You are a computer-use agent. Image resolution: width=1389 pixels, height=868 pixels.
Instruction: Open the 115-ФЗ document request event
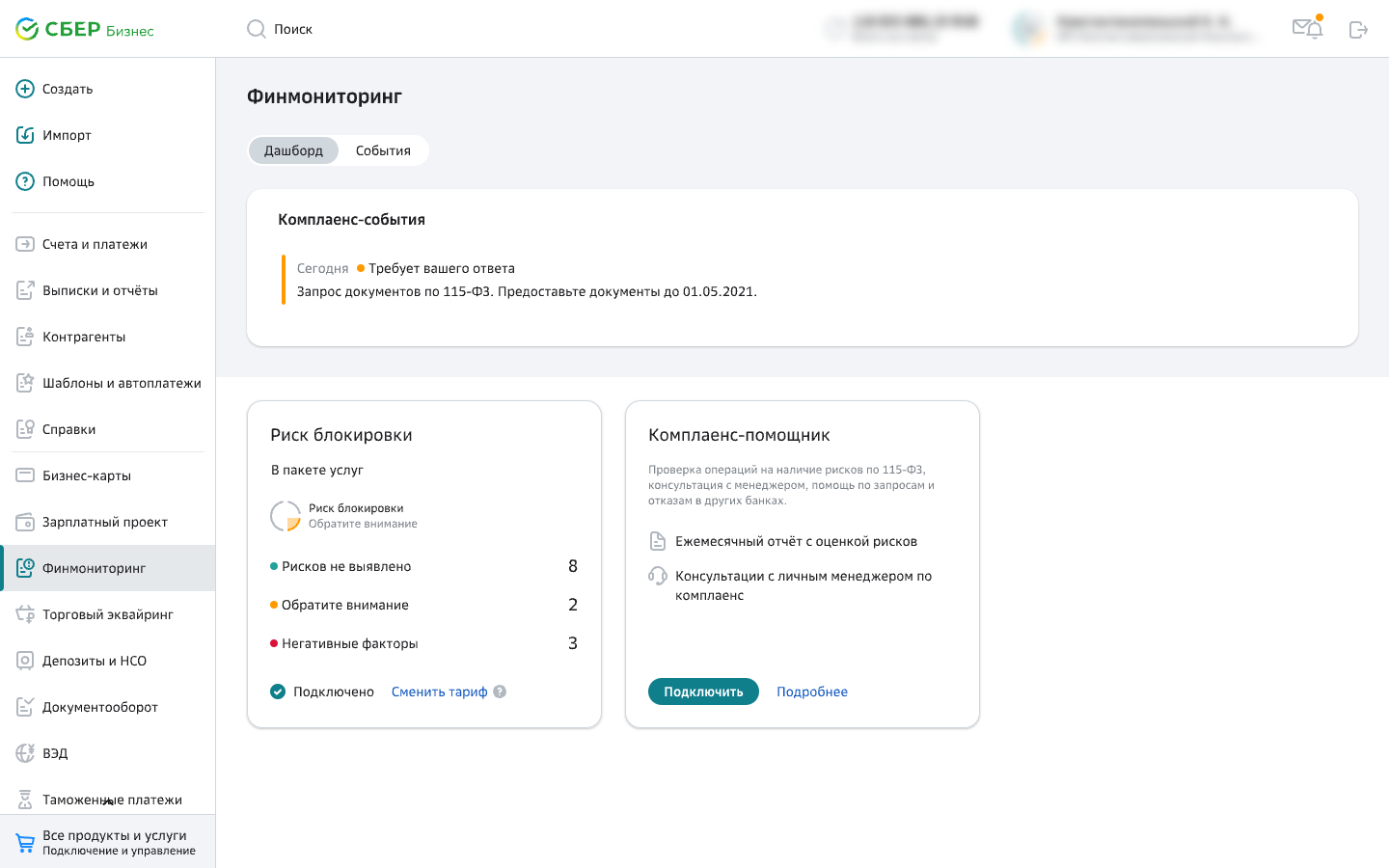click(526, 291)
